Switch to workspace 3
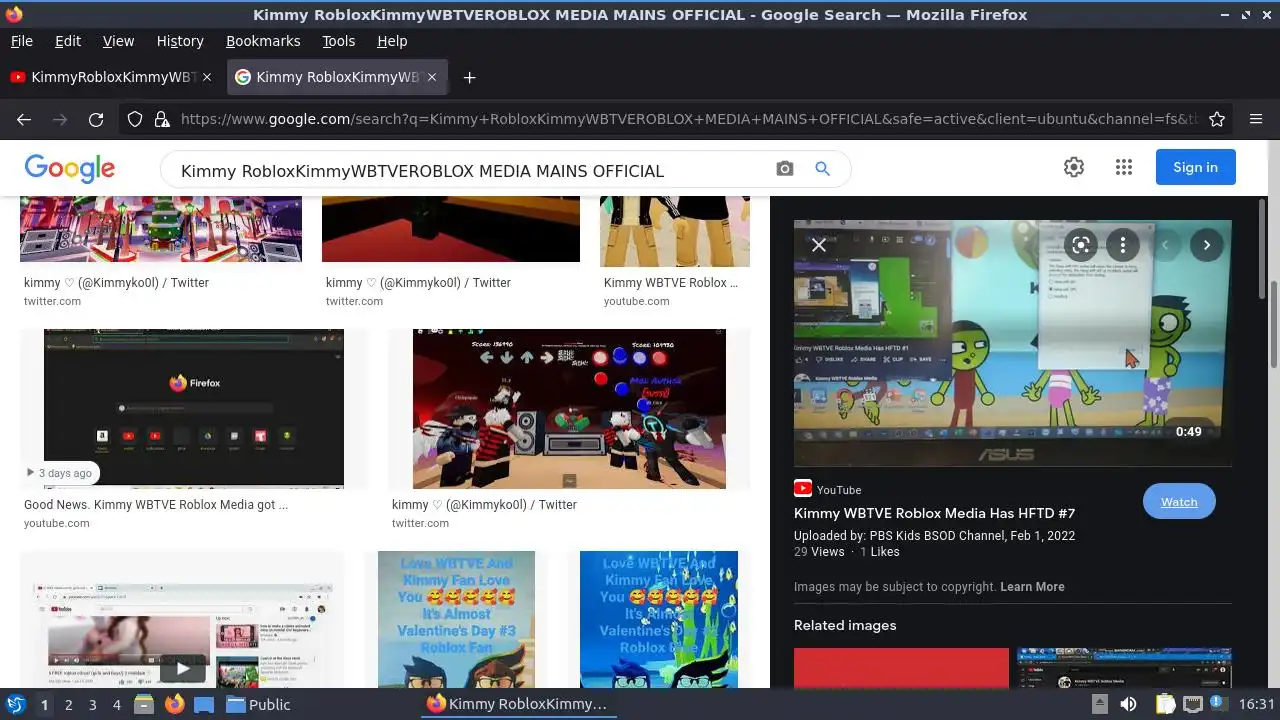Viewport: 1280px width, 720px height. pos(92,705)
